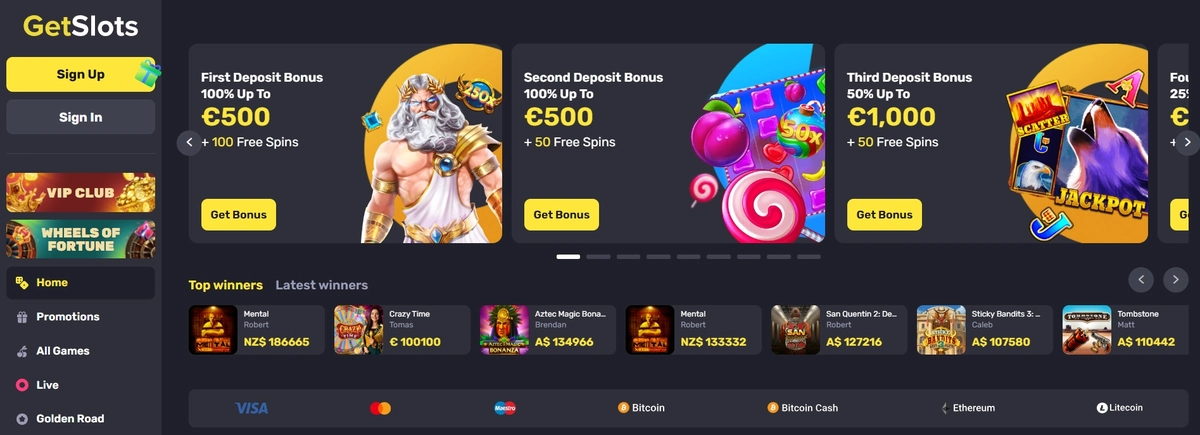
Task: Click the Promotions gift icon
Action: click(22, 317)
